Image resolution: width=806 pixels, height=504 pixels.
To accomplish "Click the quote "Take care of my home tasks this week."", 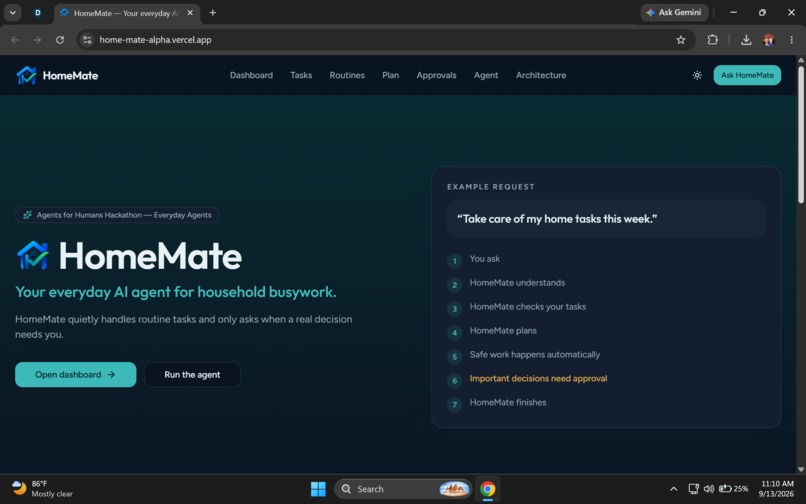I will 557,219.
